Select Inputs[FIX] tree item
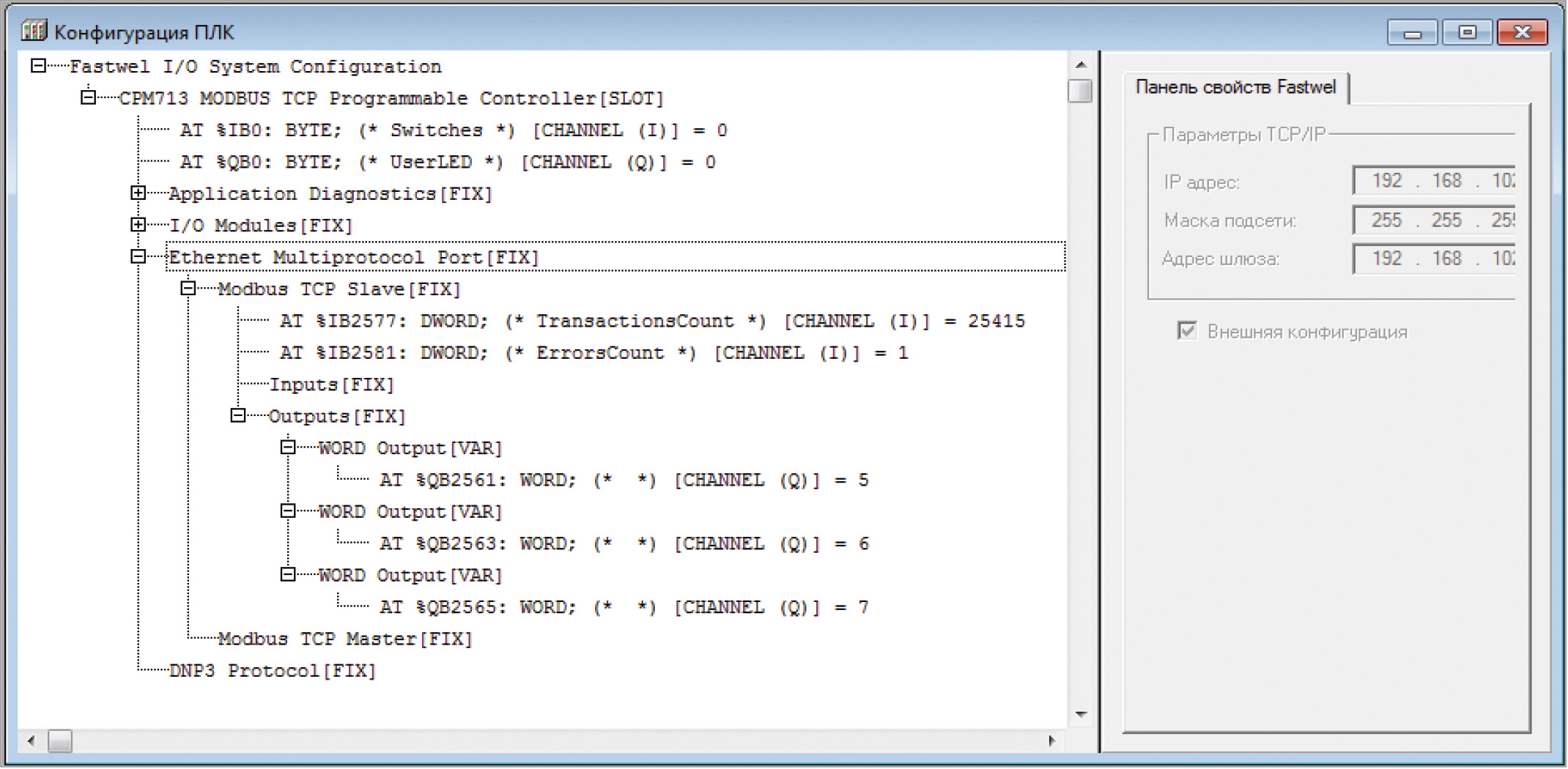The image size is (1568, 769). tap(331, 384)
